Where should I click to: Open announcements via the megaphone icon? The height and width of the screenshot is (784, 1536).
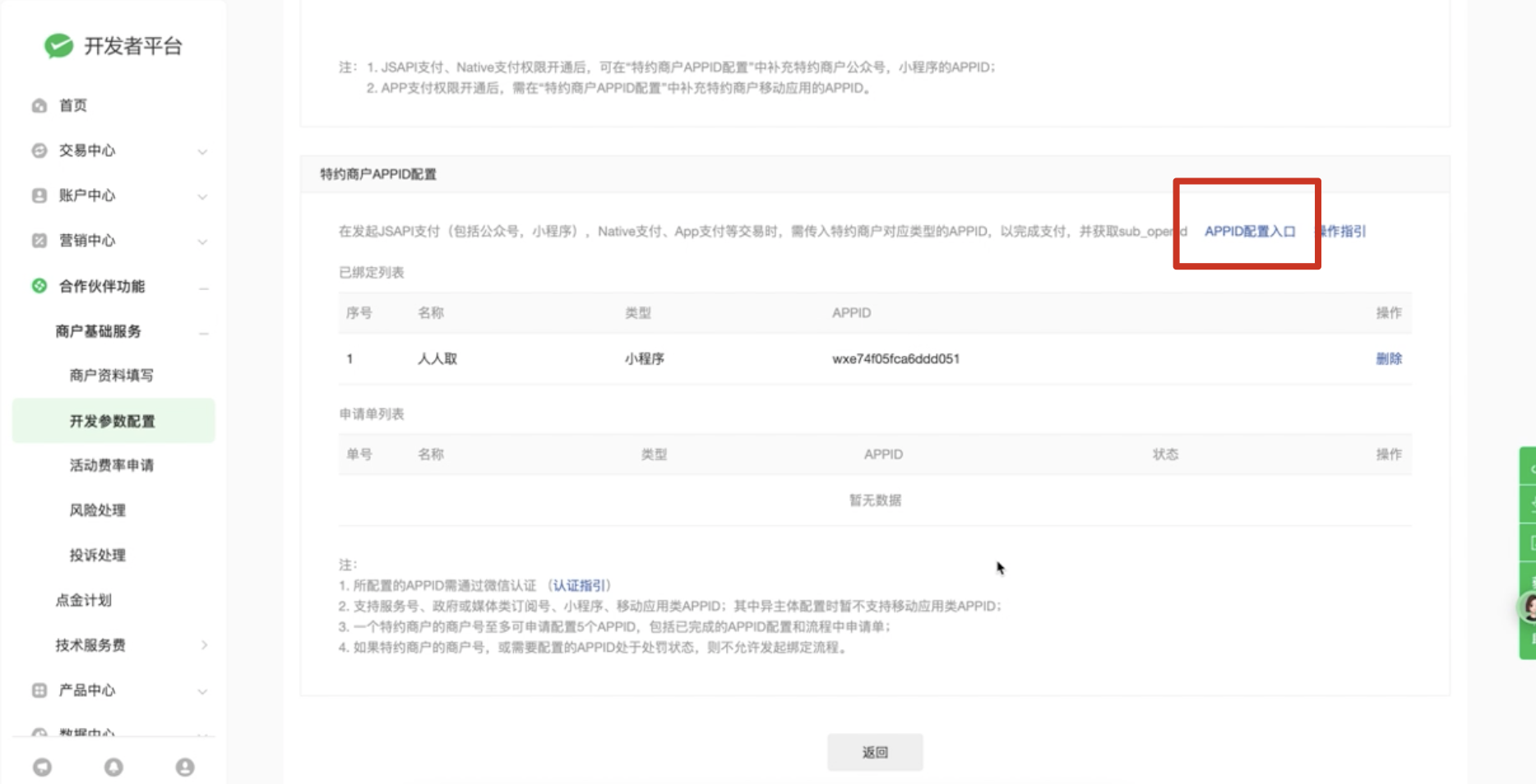pos(43,767)
